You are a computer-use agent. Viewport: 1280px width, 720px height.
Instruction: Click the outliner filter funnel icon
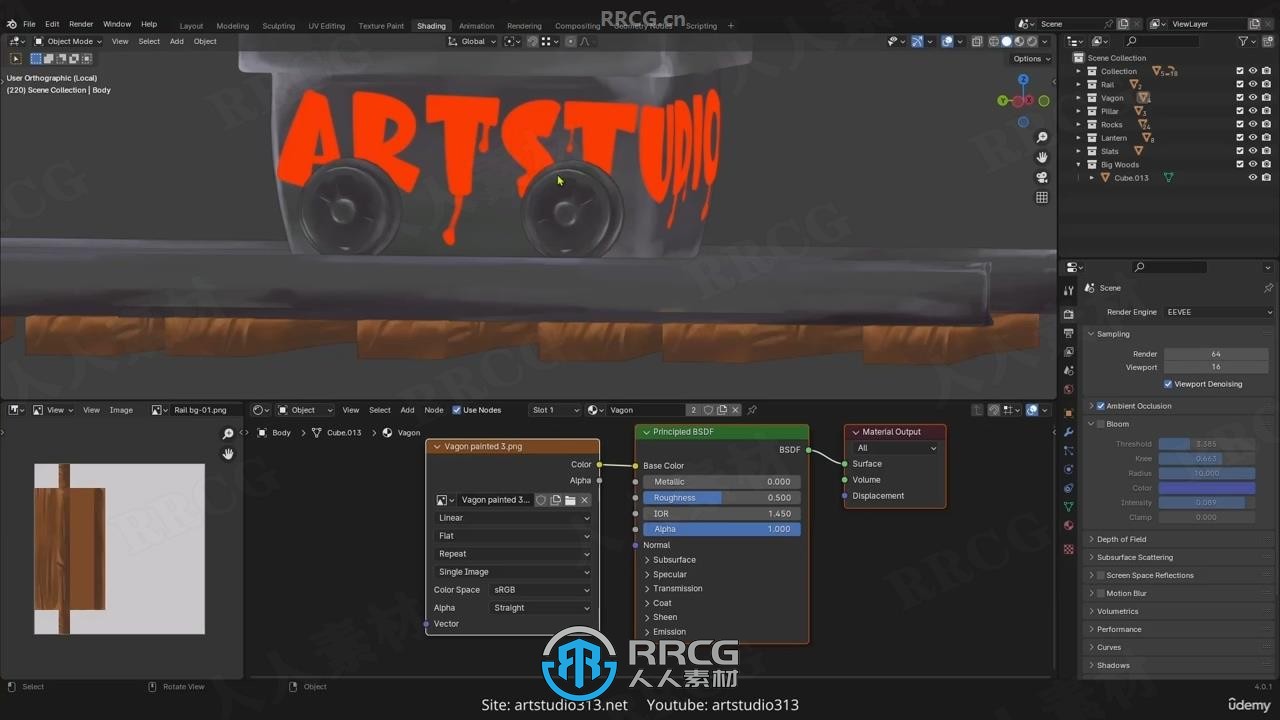pyautogui.click(x=1243, y=41)
